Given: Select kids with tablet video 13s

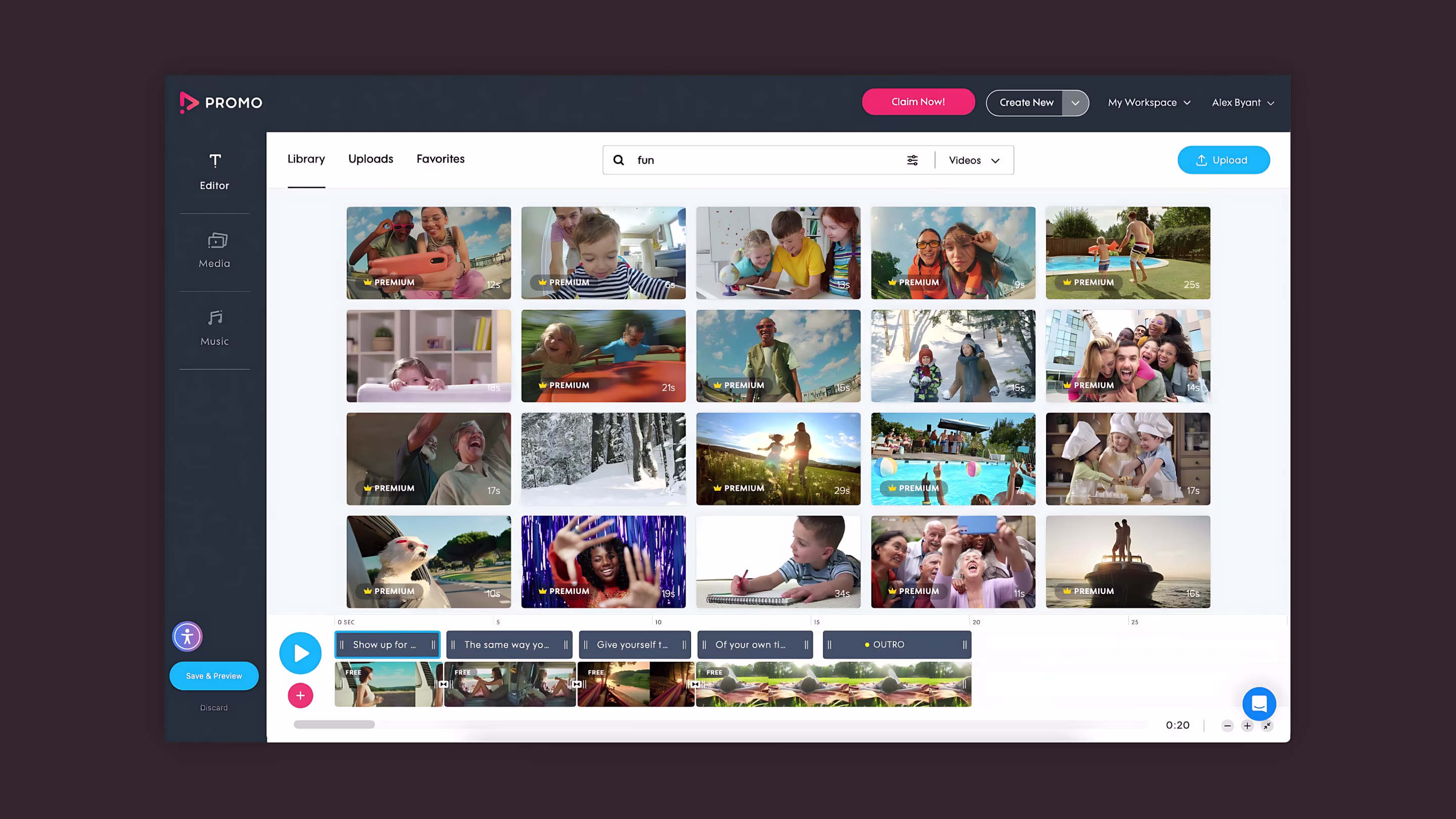Looking at the screenshot, I should (779, 253).
